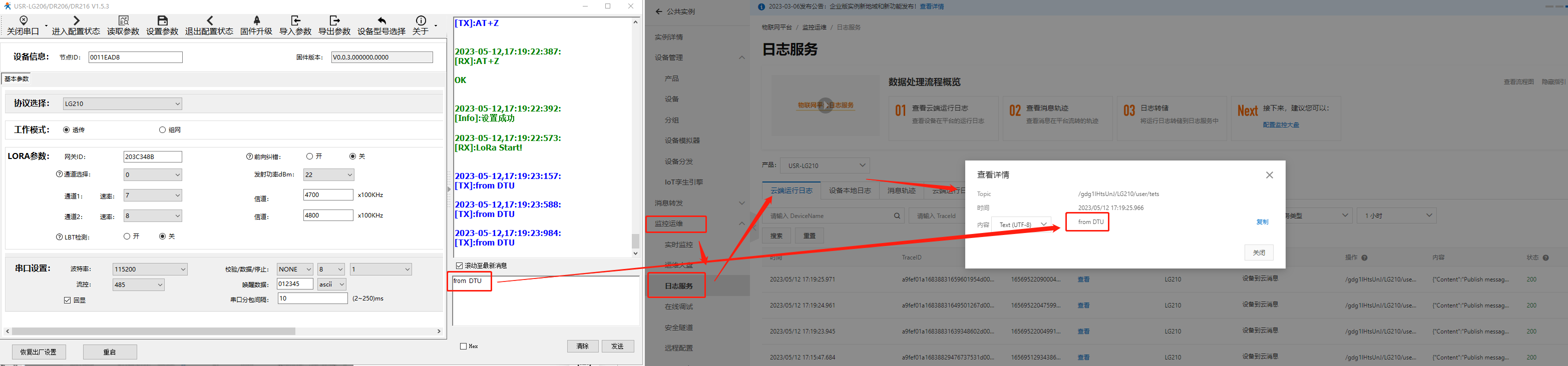
Task: Click the 固件升级 rocket icon
Action: point(256,20)
